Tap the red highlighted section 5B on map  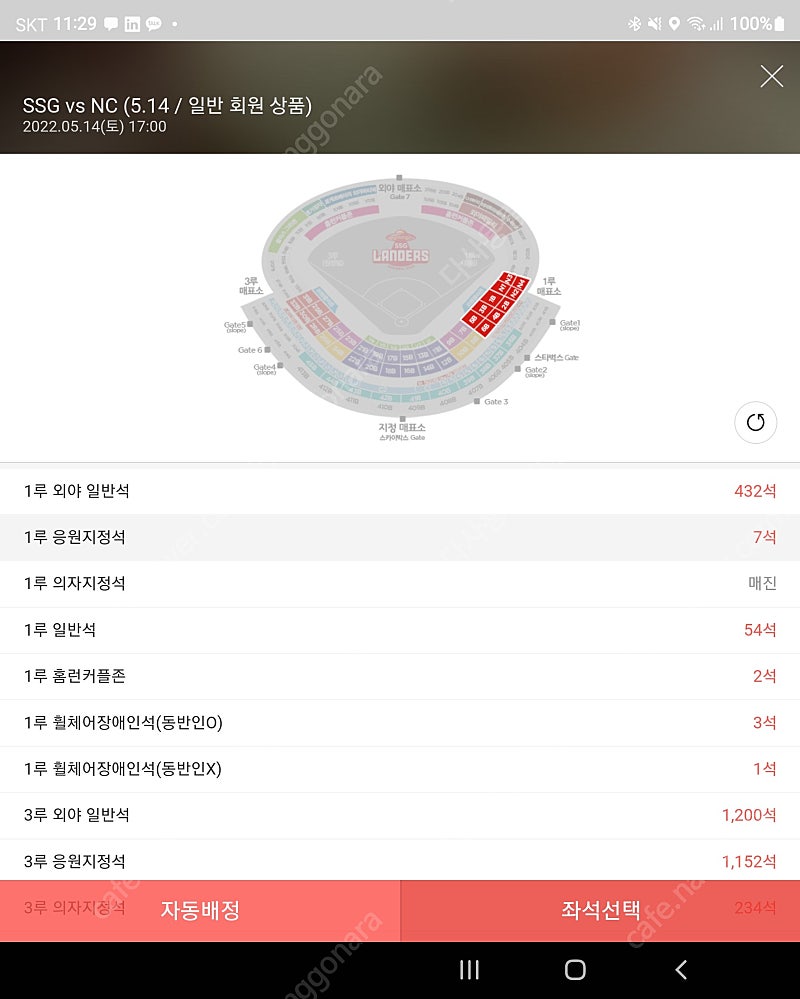(x=472, y=320)
